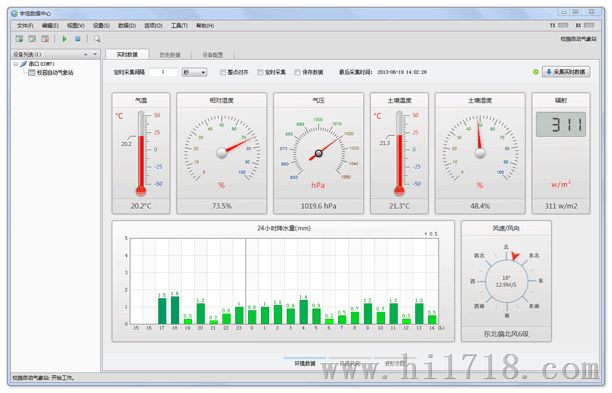The image size is (612, 393).
Task: Click the up arrow in device list header
Action: pyautogui.click(x=86, y=54)
